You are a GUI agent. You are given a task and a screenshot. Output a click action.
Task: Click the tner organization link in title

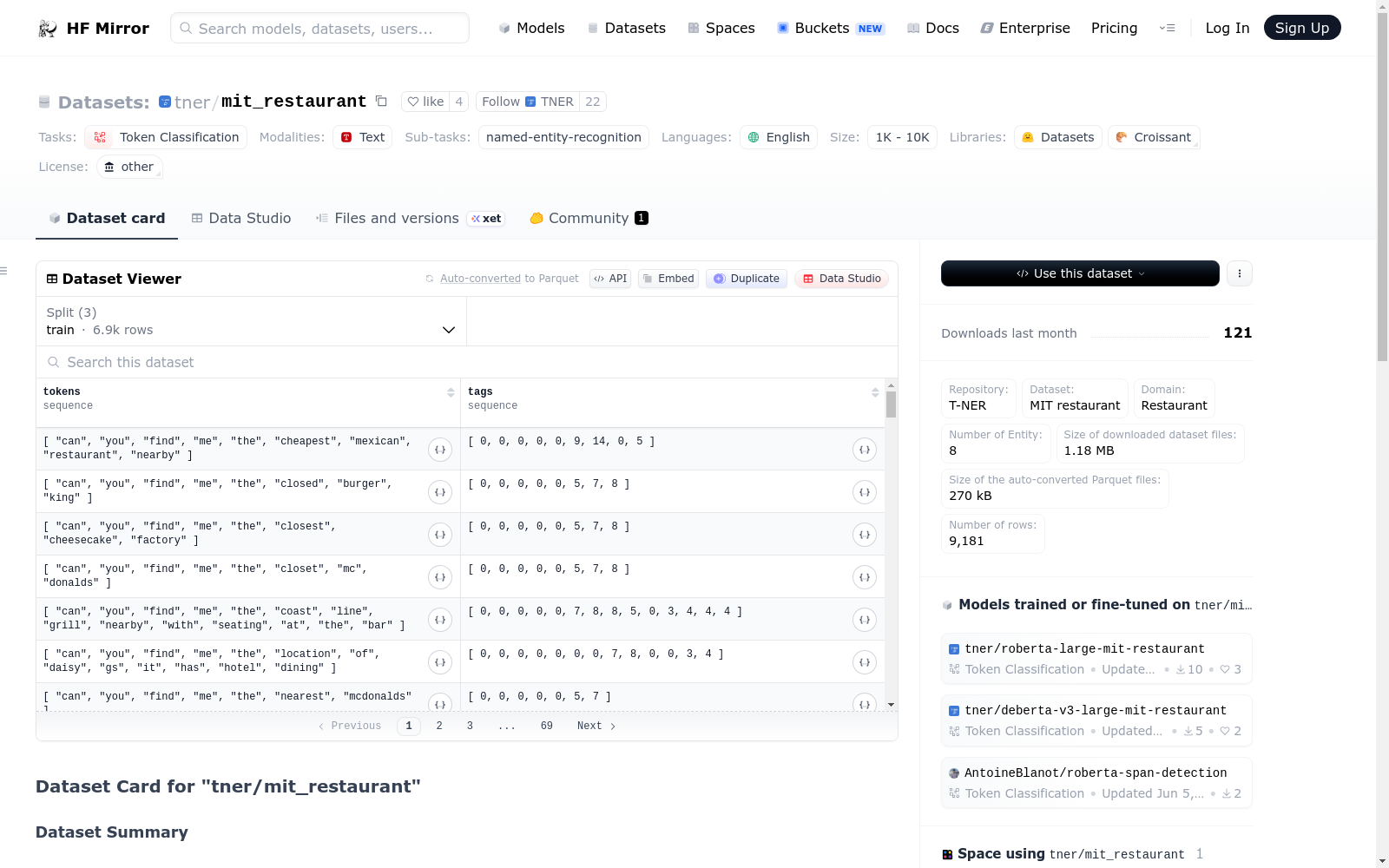(x=192, y=102)
